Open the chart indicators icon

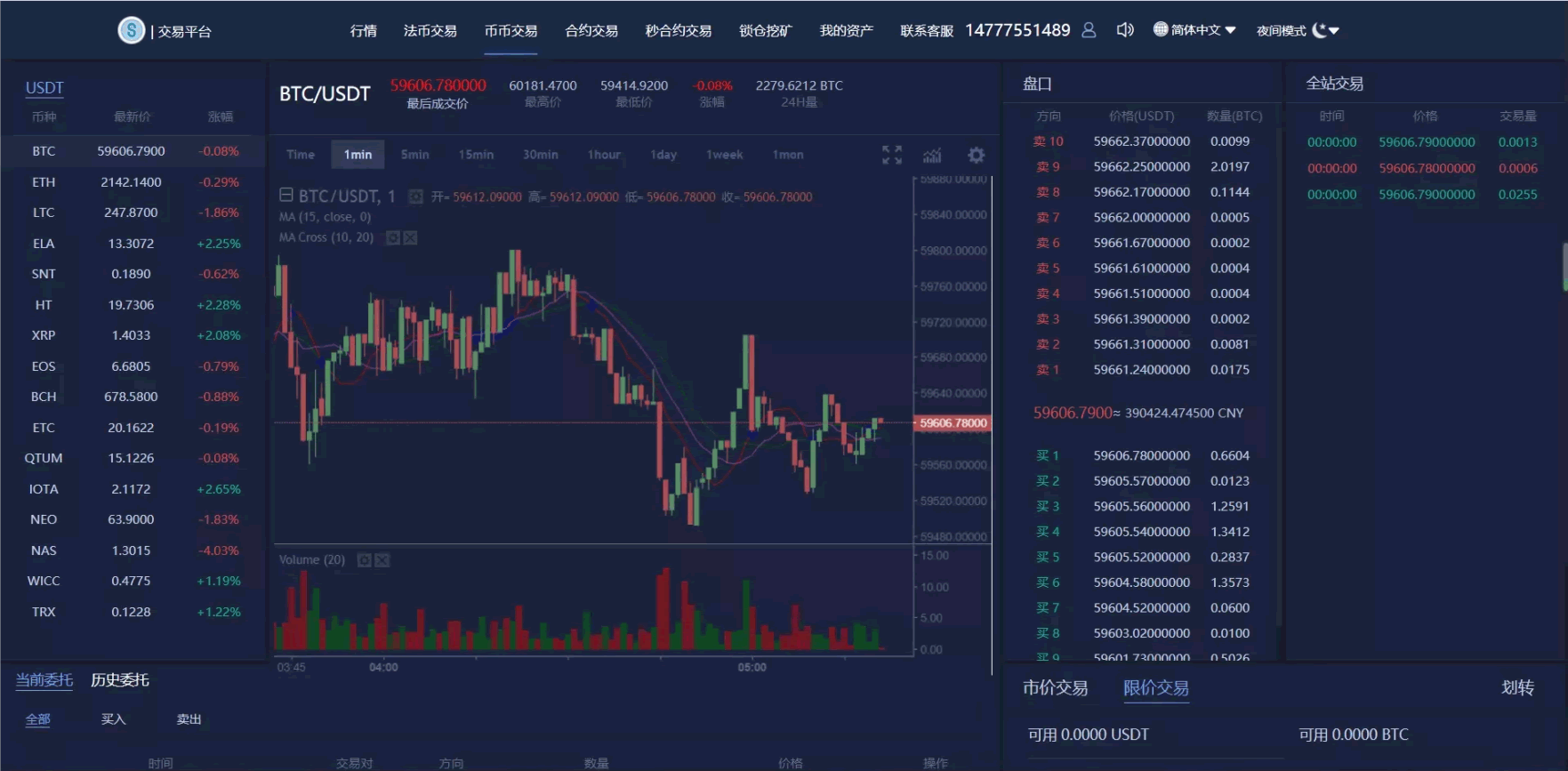click(x=932, y=156)
